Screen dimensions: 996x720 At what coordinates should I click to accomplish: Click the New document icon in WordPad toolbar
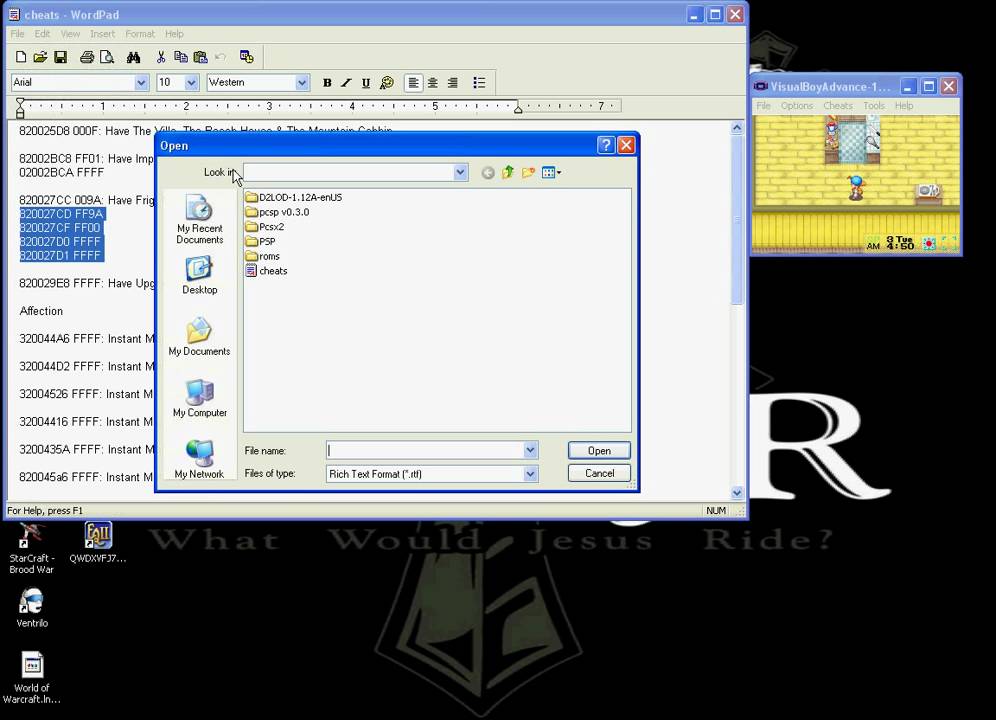[x=21, y=57]
